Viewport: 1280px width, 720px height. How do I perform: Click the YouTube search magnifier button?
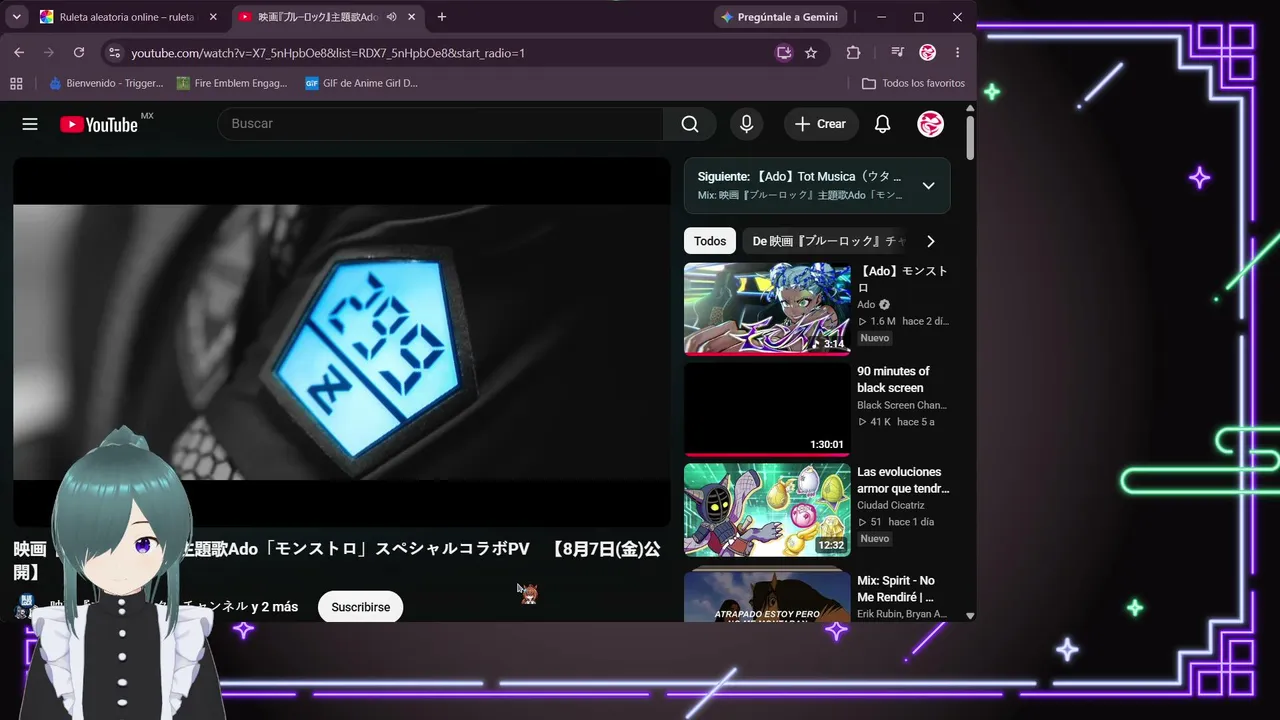coord(690,124)
